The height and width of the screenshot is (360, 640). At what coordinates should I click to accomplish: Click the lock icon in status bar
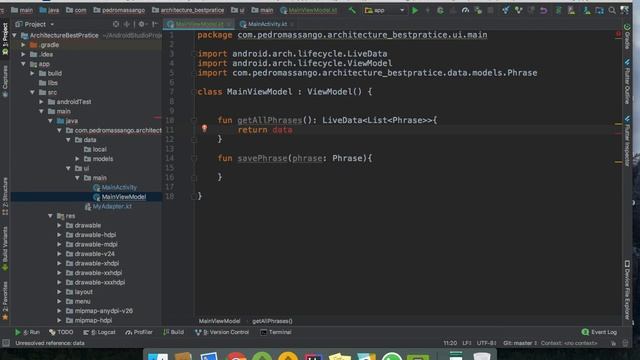click(x=613, y=343)
